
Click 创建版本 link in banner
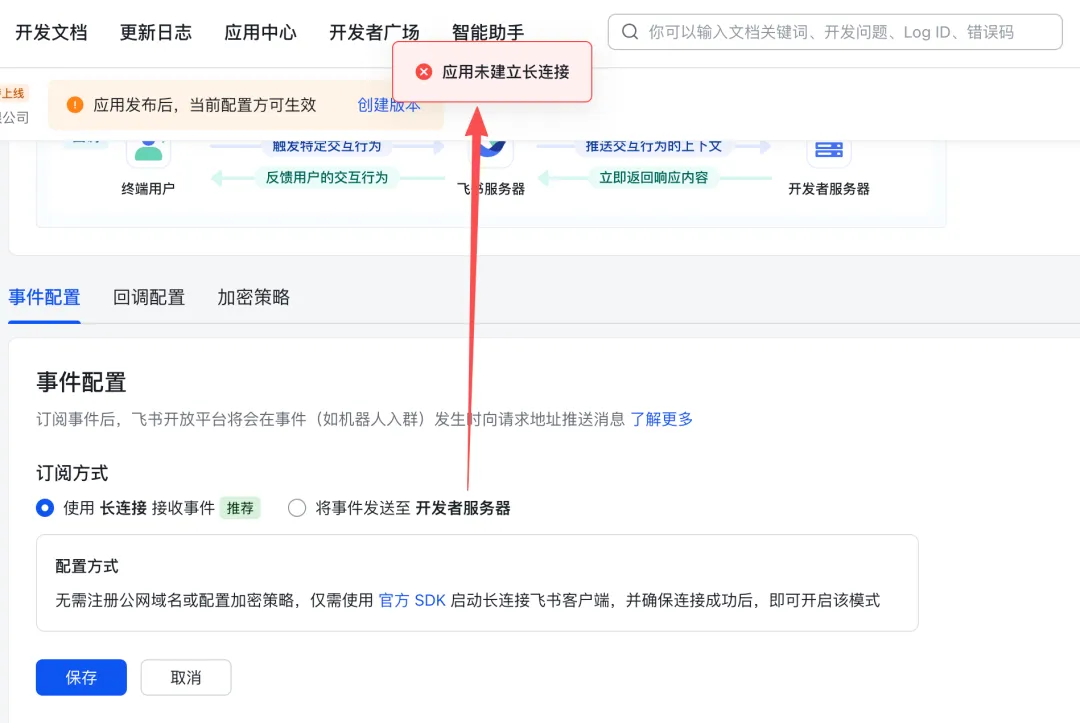pos(388,105)
